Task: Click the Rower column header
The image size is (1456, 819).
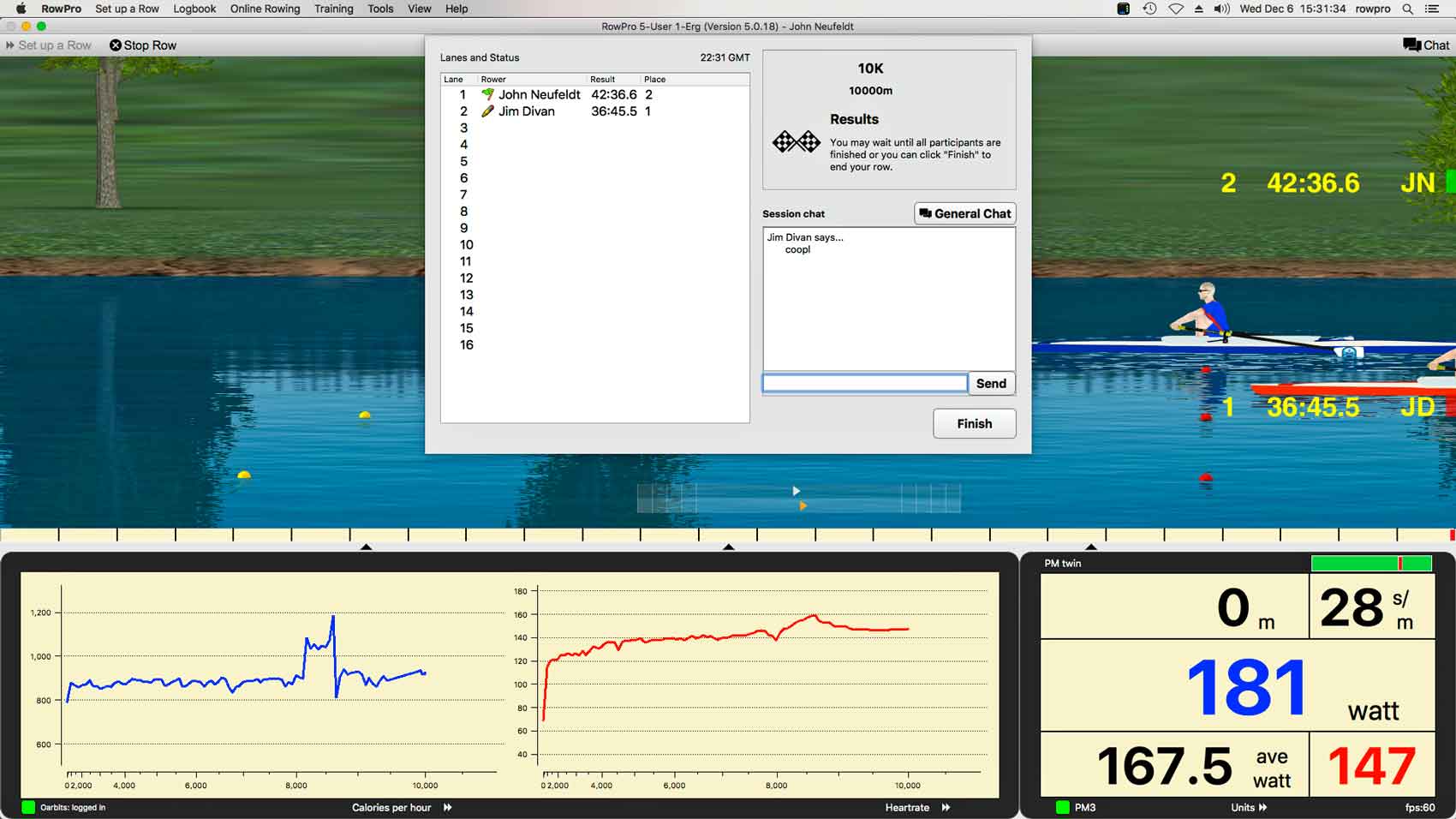Action: (x=531, y=79)
